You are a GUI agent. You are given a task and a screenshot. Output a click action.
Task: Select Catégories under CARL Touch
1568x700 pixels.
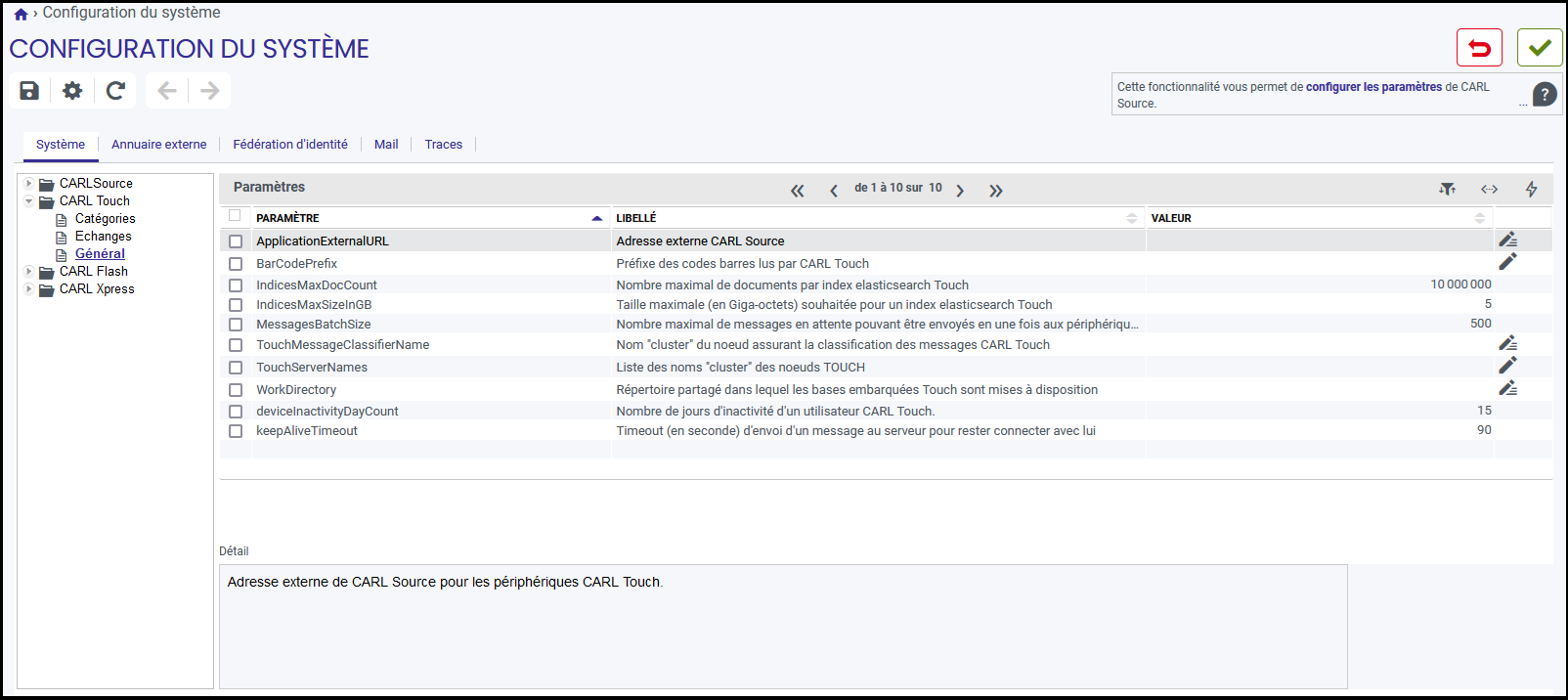coord(106,219)
